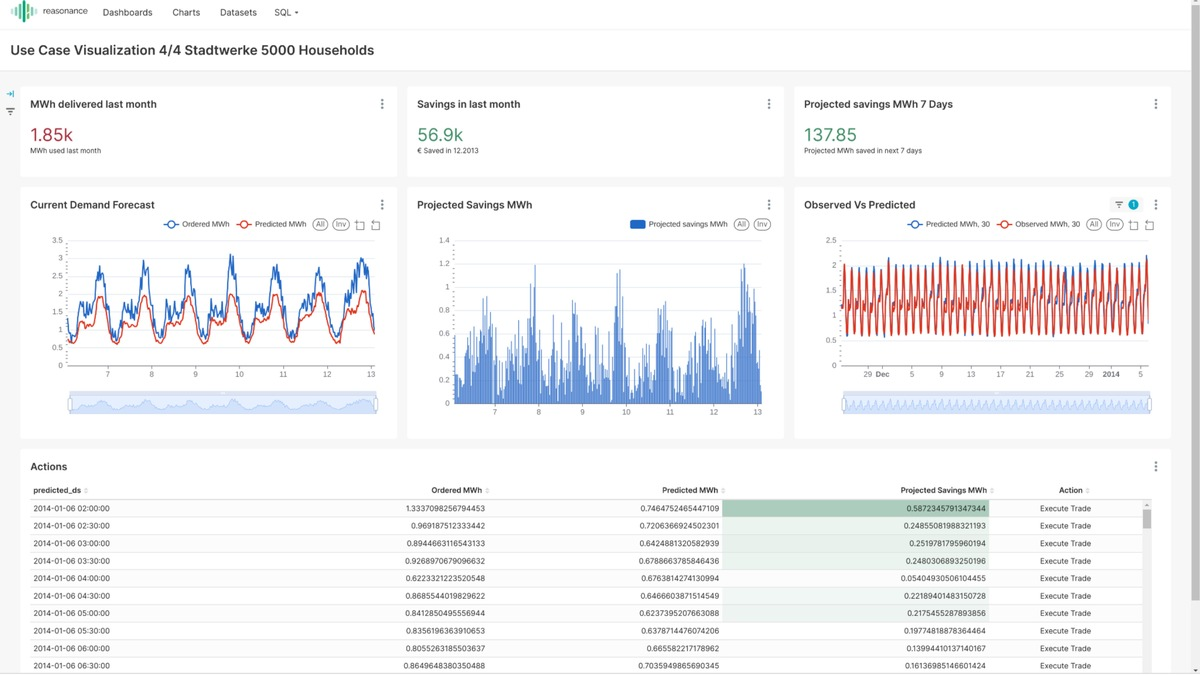Sort table by Projected Savings MWh column
Viewport: 1200px width, 675px height.
click(946, 491)
